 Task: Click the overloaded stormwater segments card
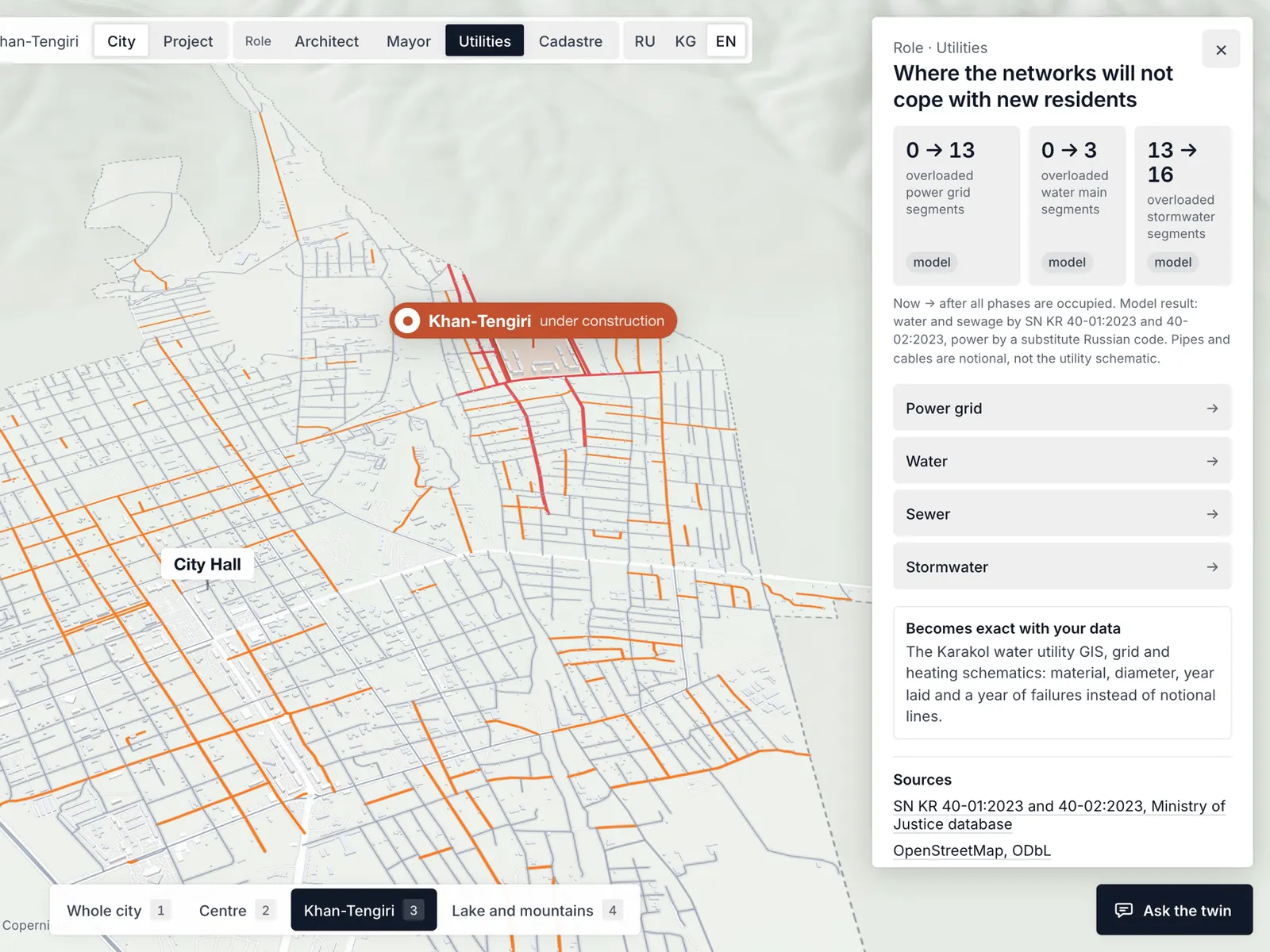click(1183, 205)
